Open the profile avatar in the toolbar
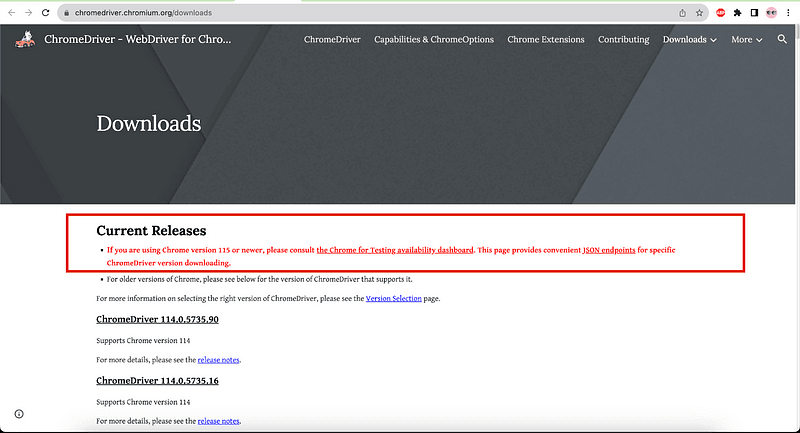This screenshot has width=800, height=433. tap(771, 13)
